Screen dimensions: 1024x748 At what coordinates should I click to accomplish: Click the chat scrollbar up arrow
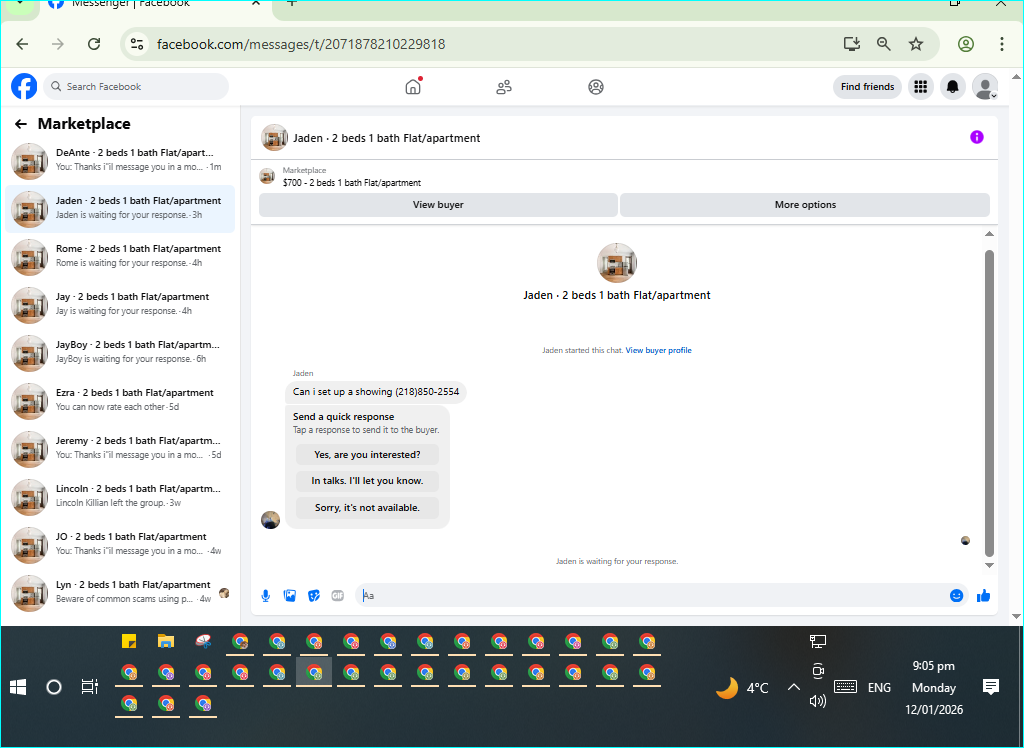(989, 234)
